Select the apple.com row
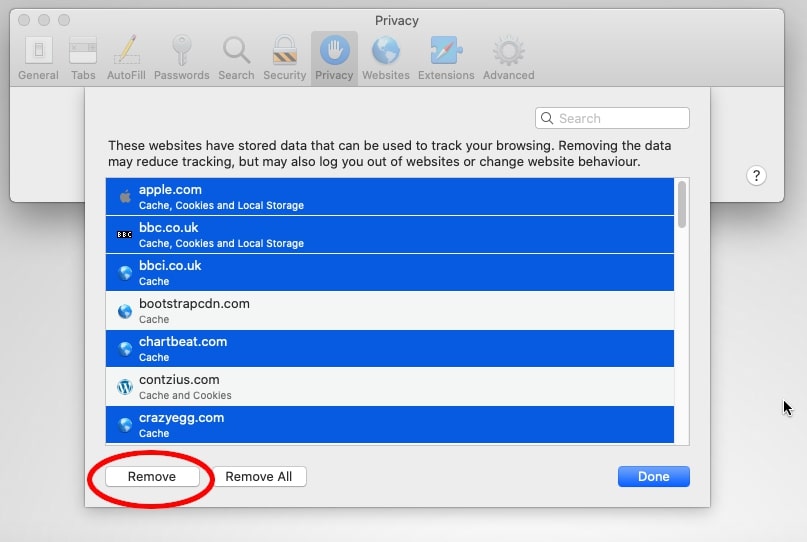Viewport: 807px width, 542px height. (390, 197)
